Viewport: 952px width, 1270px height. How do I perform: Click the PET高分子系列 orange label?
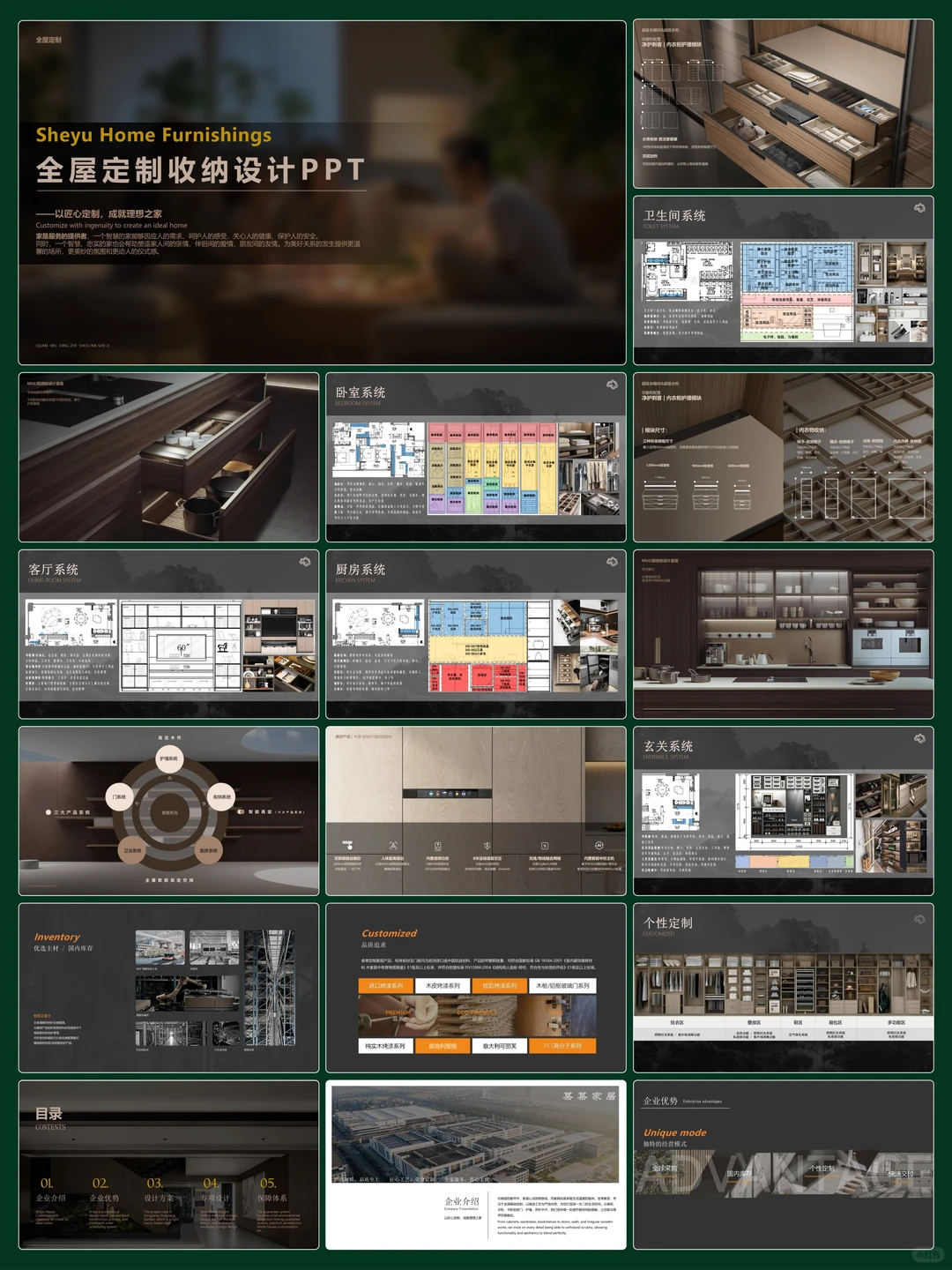562,1045
